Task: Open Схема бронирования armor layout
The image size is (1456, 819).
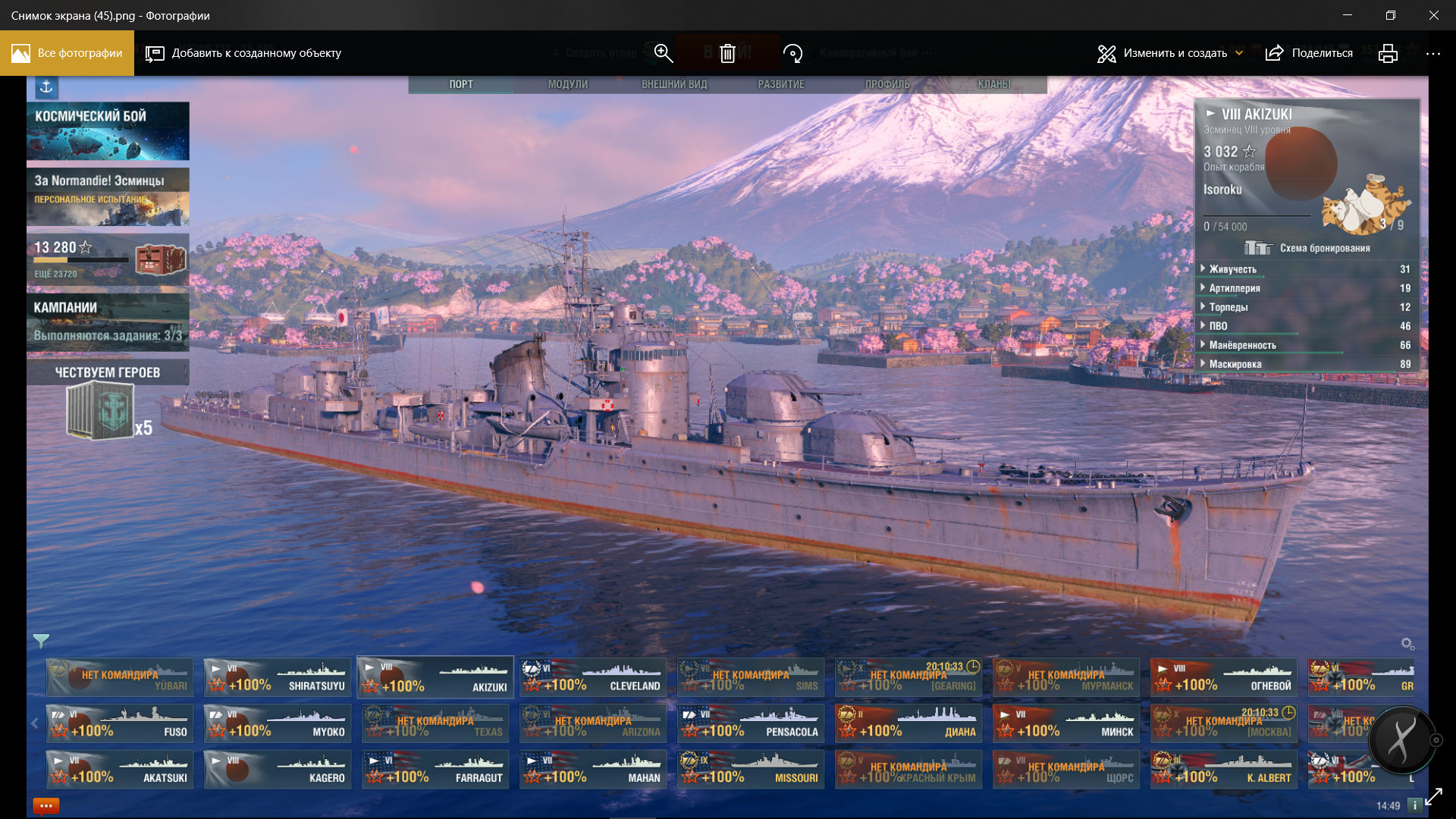Action: pyautogui.click(x=1307, y=248)
